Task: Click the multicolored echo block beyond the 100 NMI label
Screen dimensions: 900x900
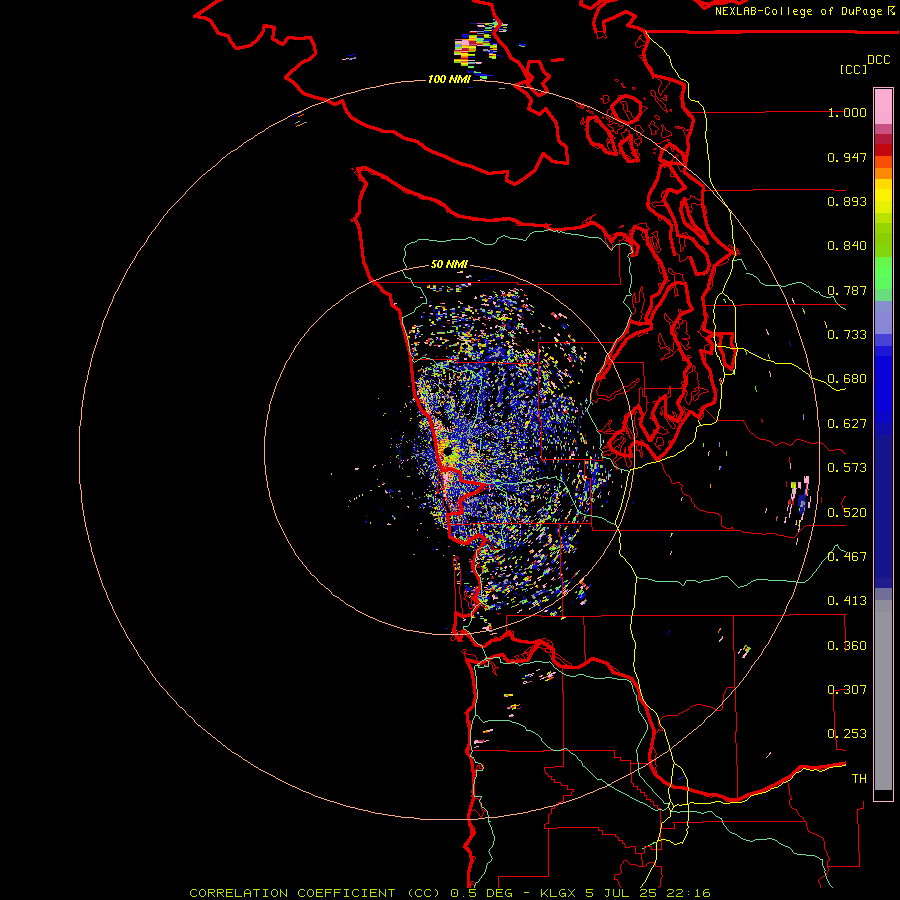Action: coord(474,49)
